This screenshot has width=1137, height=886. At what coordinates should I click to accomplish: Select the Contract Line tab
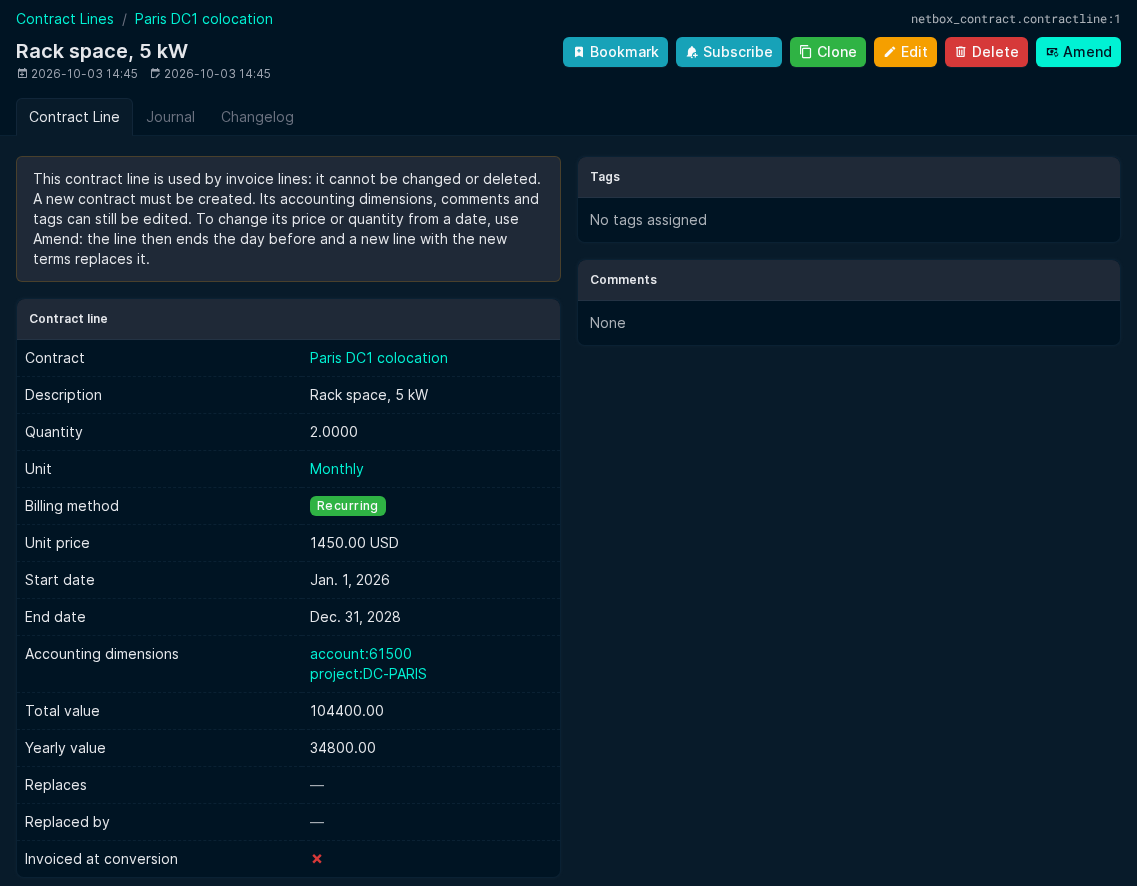pyautogui.click(x=74, y=117)
